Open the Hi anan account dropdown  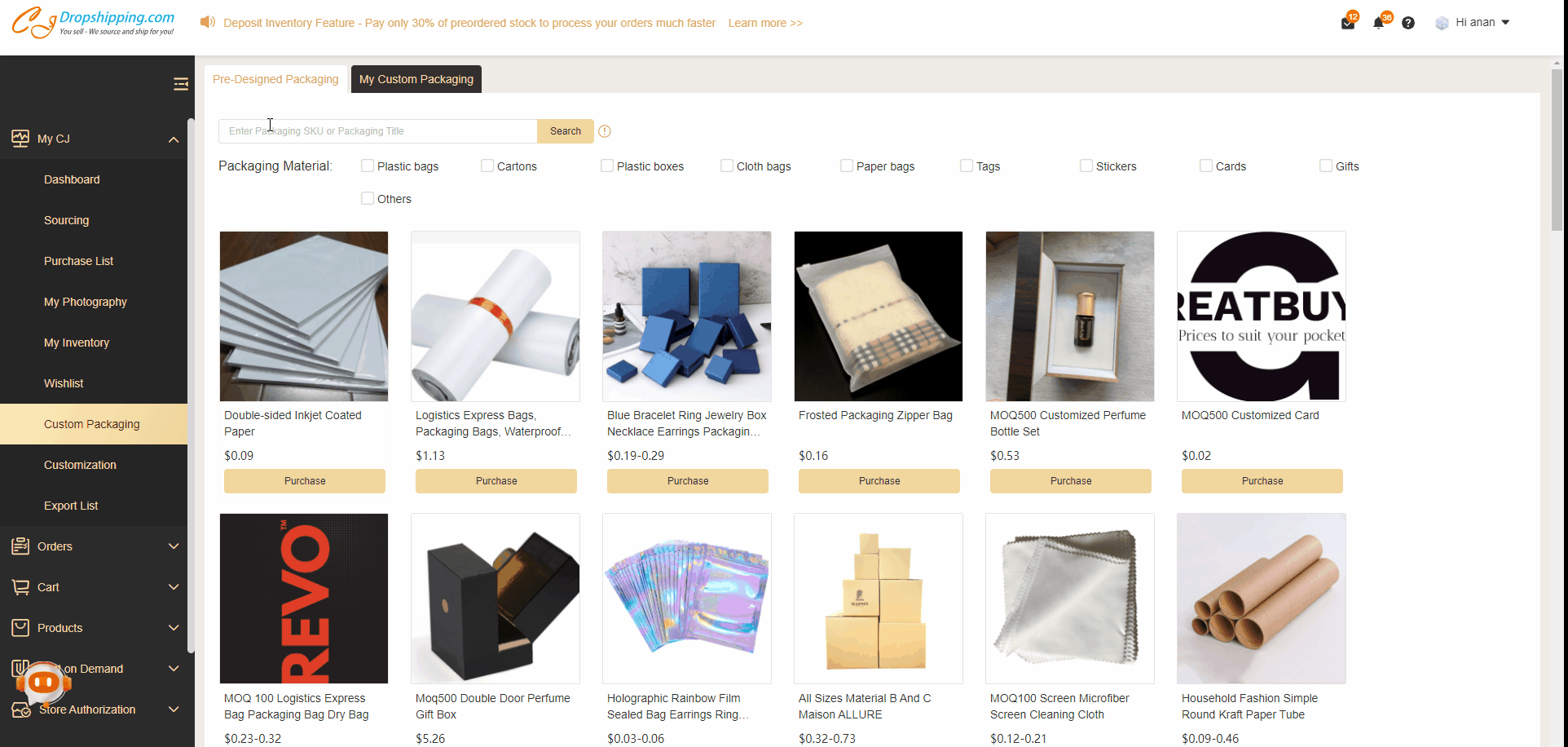tap(1473, 23)
